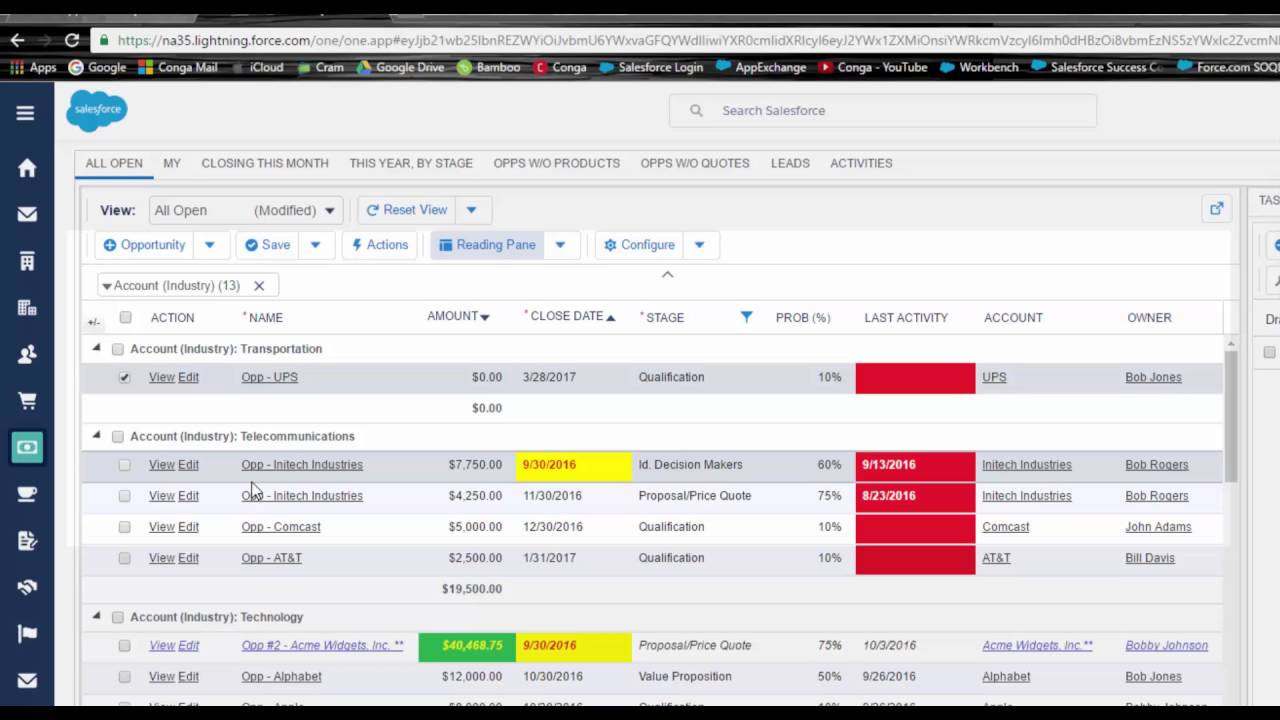Screen dimensions: 1280x720
Task: Open the Opp - Comcast link
Action: pyautogui.click(x=281, y=527)
